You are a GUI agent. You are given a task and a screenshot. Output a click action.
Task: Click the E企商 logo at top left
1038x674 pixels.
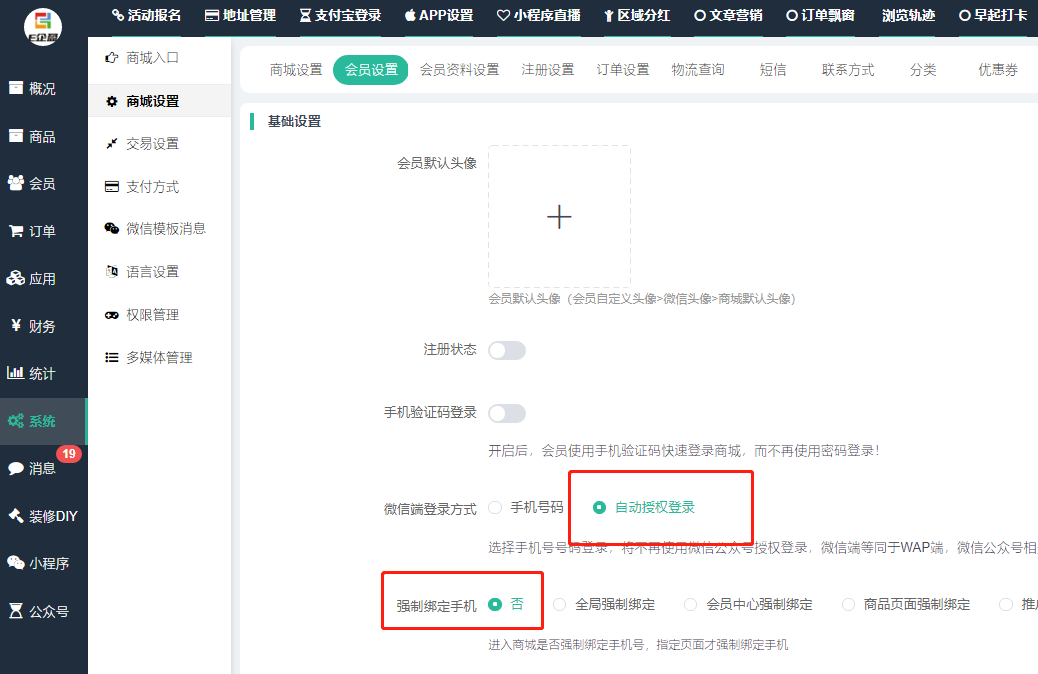pos(42,27)
